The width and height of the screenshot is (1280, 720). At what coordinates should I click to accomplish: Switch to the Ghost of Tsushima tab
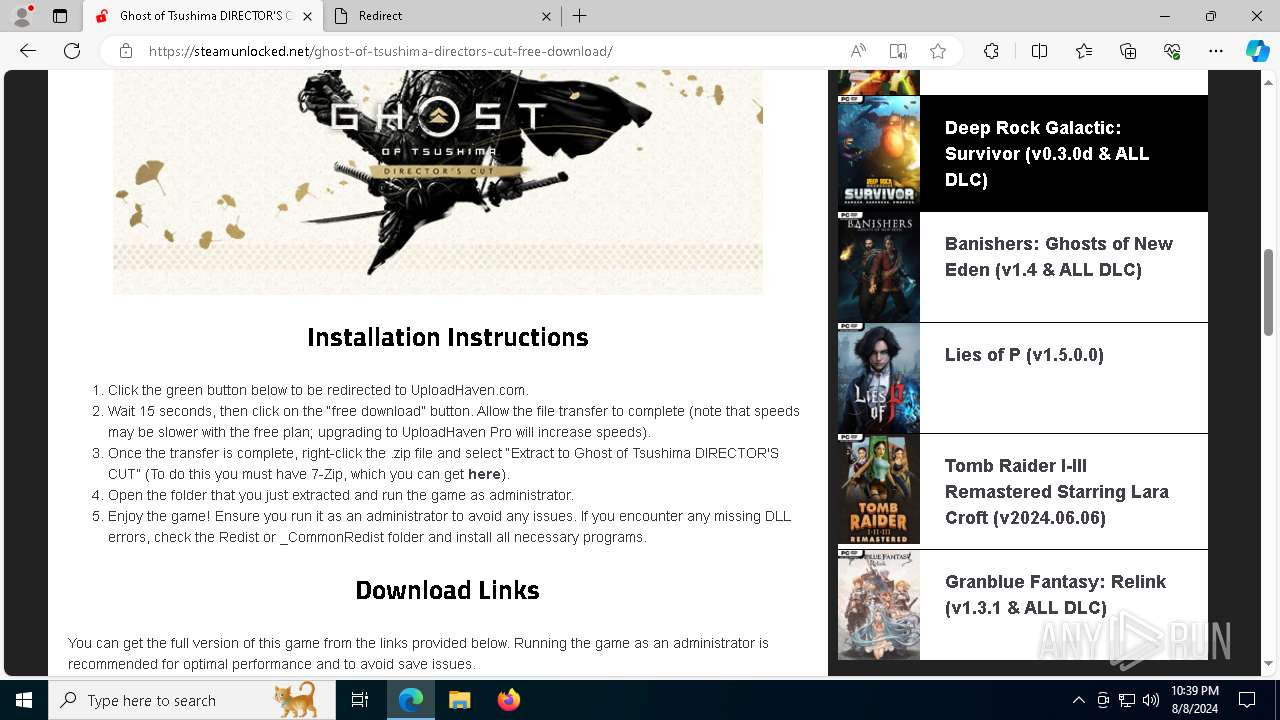tap(204, 16)
